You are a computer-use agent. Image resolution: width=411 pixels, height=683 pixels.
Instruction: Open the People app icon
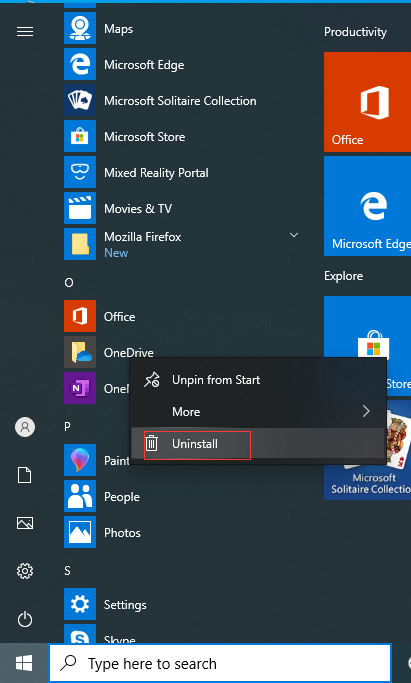(80, 496)
